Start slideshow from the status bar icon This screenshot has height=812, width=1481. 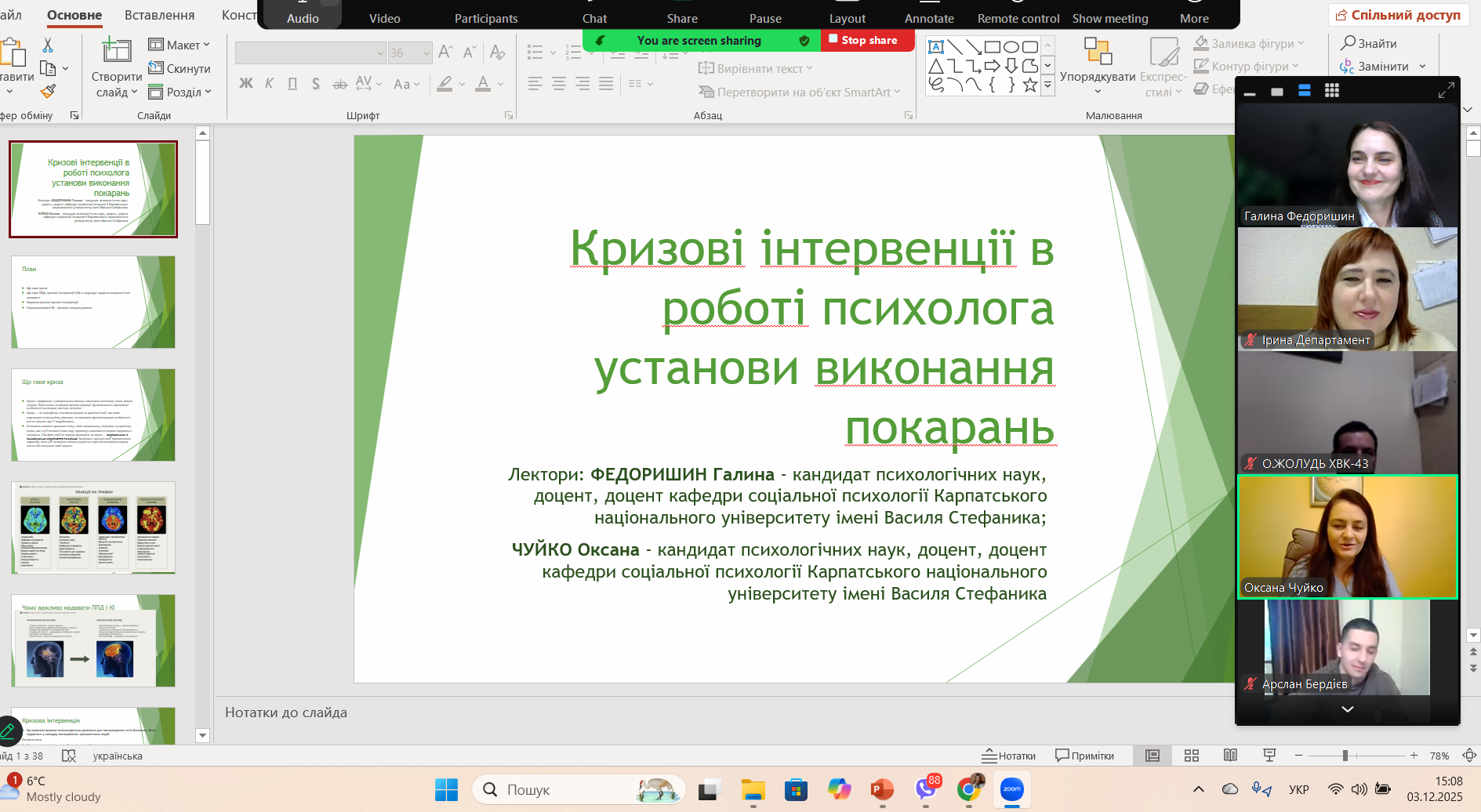(1269, 756)
